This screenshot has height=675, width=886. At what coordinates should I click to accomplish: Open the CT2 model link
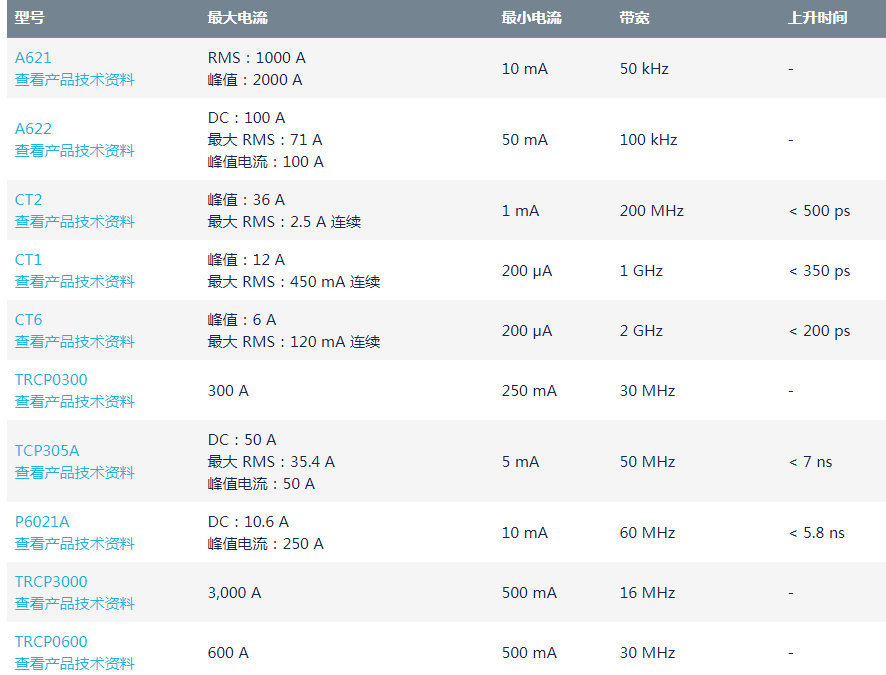[28, 200]
